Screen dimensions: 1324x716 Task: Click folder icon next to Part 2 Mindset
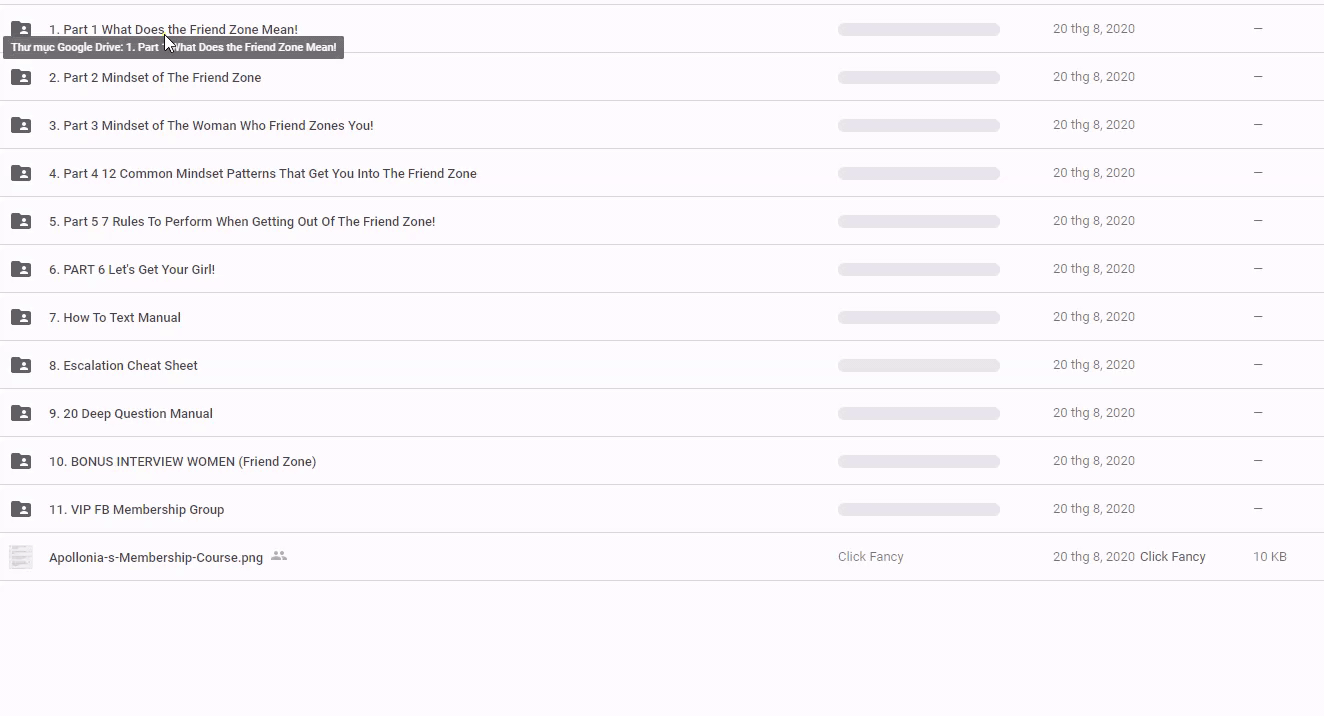pyautogui.click(x=21, y=77)
